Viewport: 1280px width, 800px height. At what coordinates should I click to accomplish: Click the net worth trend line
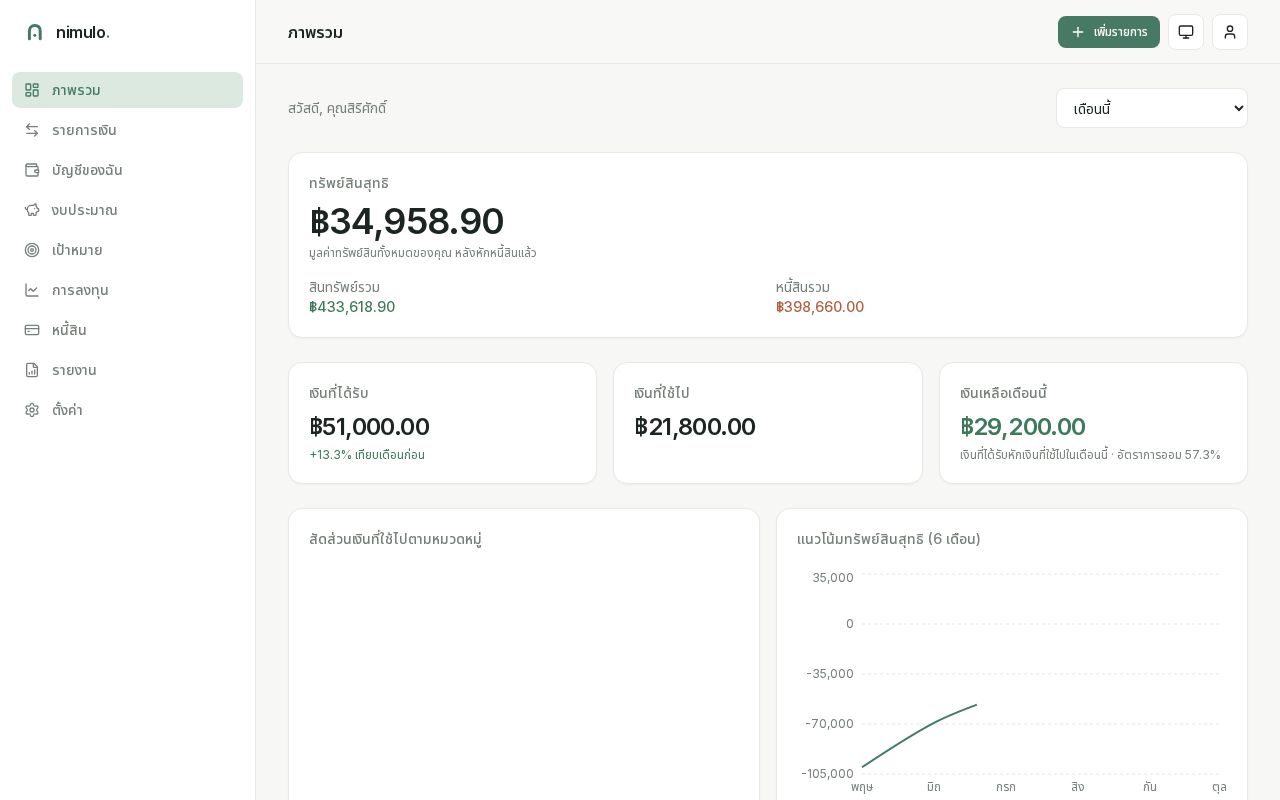pos(919,734)
